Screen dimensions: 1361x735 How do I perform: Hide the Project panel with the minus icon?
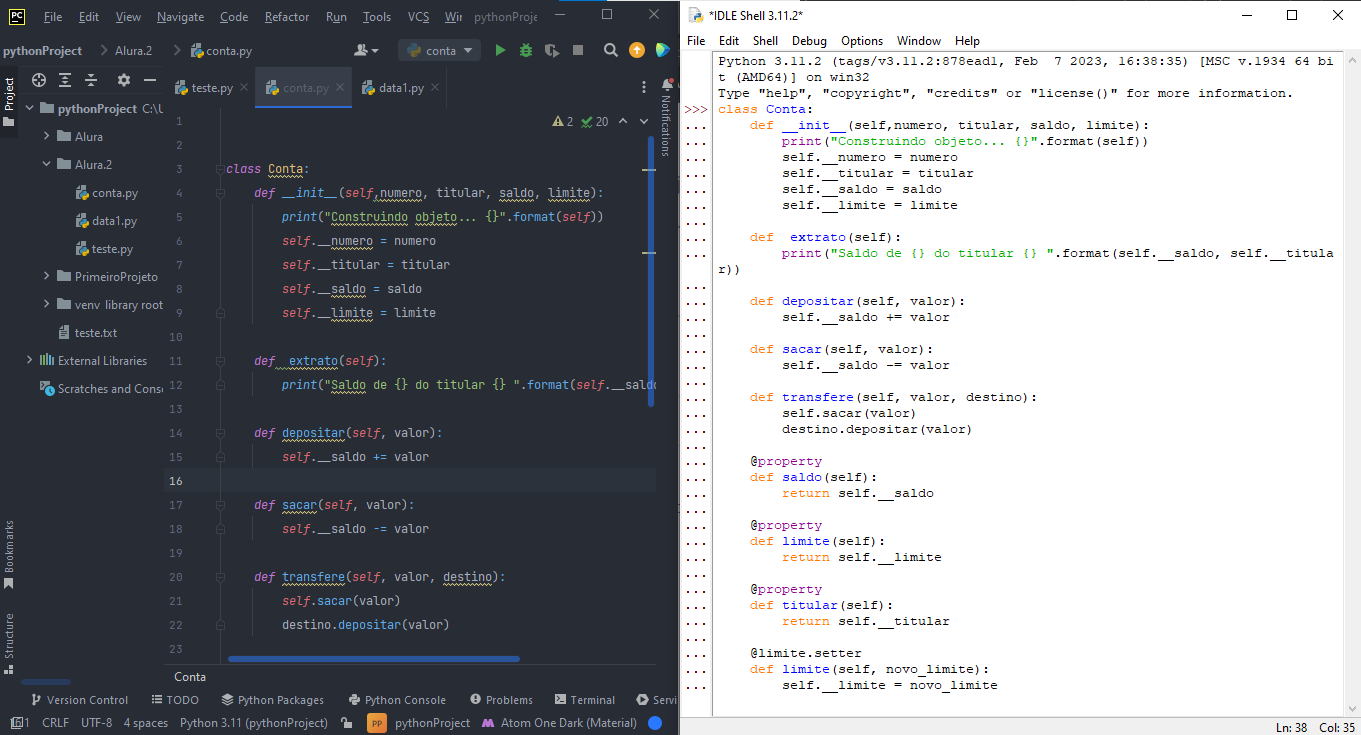[150, 80]
